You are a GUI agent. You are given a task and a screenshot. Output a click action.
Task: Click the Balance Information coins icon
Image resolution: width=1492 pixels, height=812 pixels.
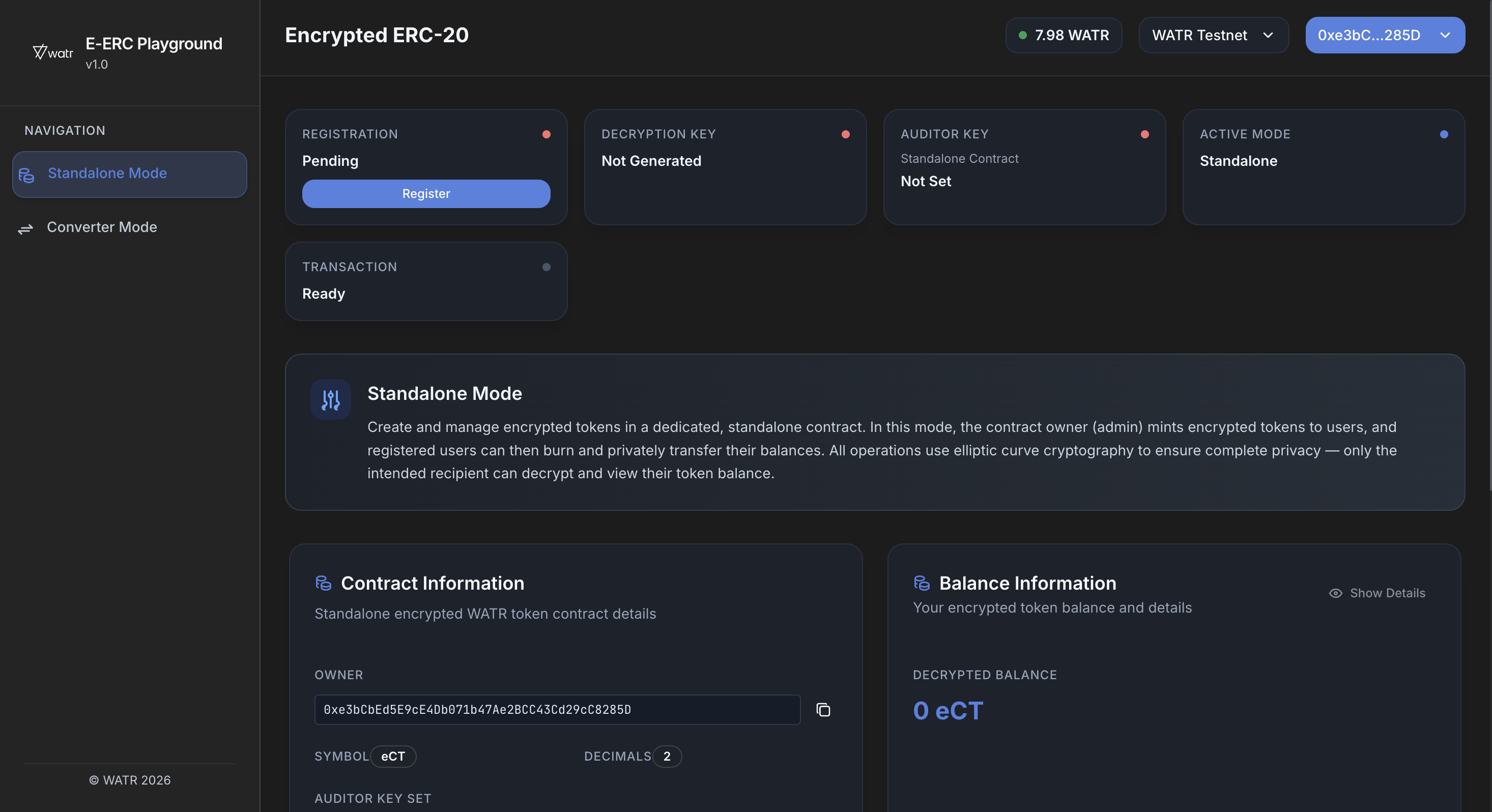pos(922,583)
